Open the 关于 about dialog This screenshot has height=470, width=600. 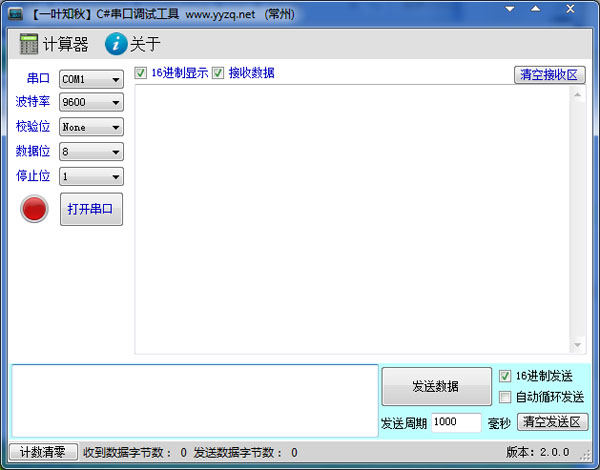click(132, 44)
